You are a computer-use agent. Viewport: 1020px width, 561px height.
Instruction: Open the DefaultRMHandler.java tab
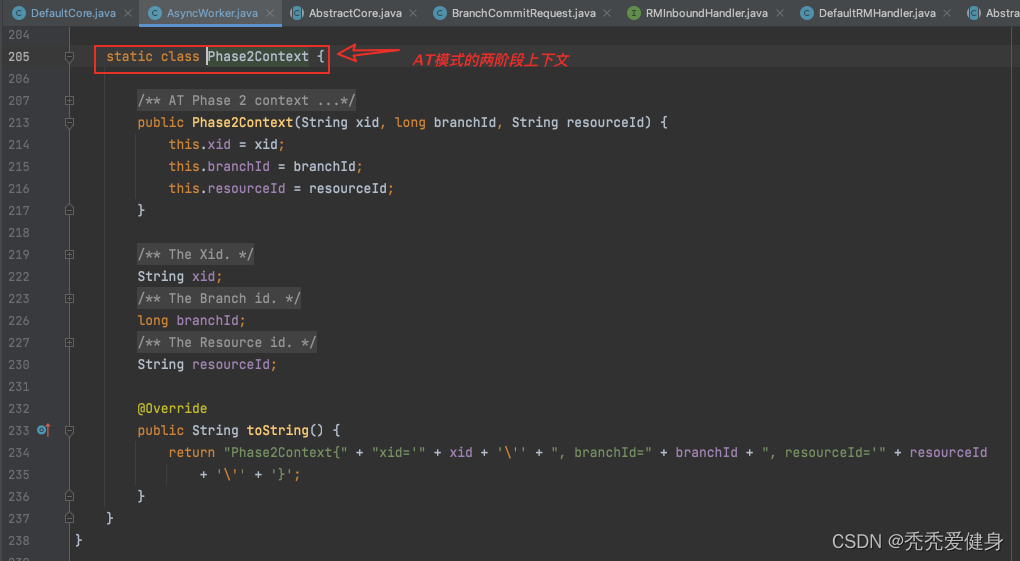click(877, 13)
